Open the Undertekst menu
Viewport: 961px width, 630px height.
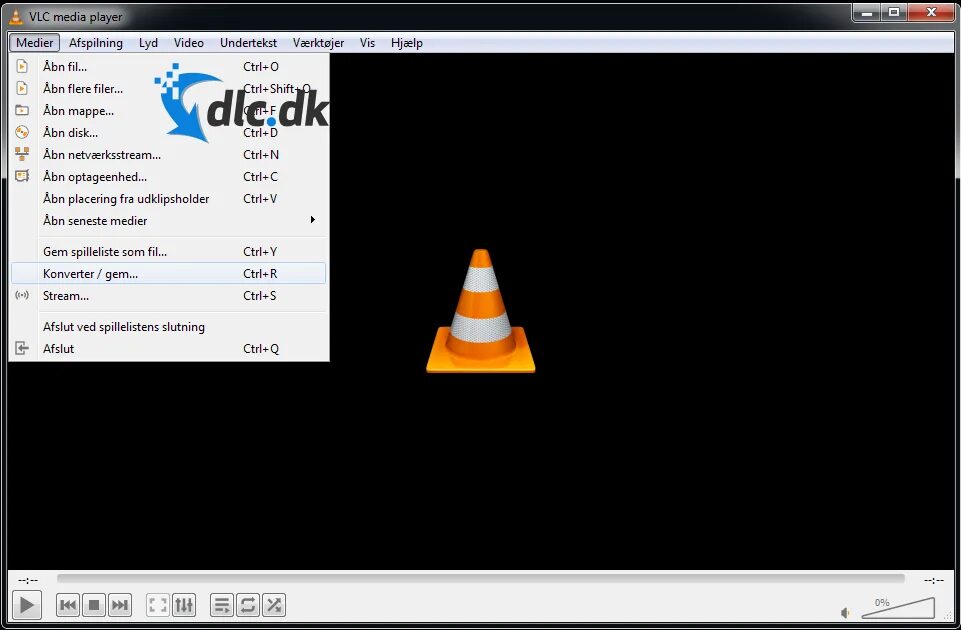[x=248, y=43]
